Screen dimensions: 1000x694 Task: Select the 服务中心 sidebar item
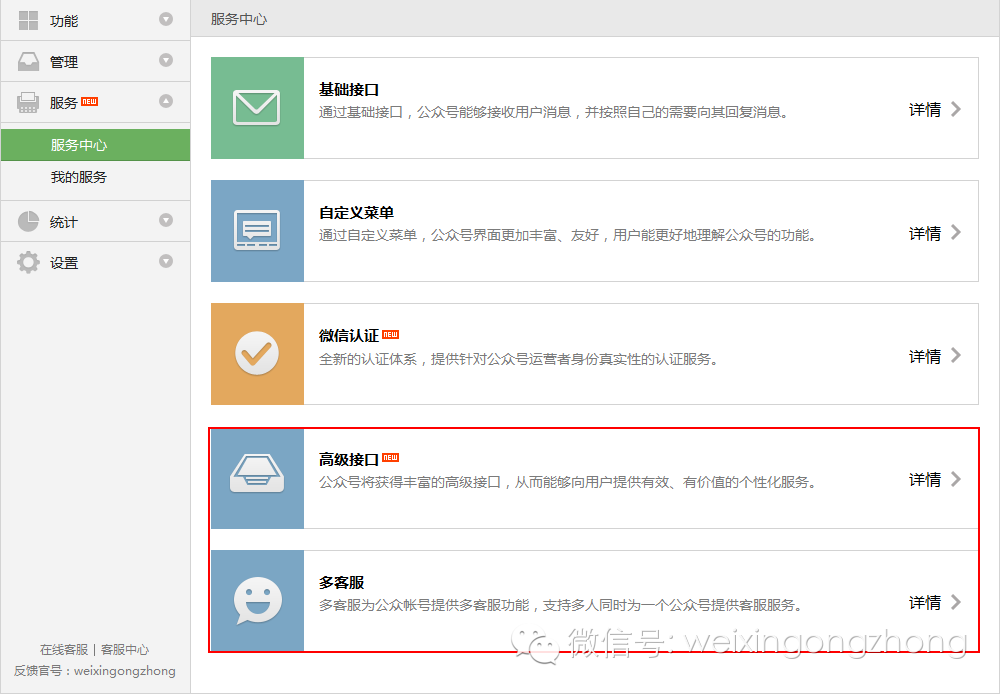[x=96, y=145]
